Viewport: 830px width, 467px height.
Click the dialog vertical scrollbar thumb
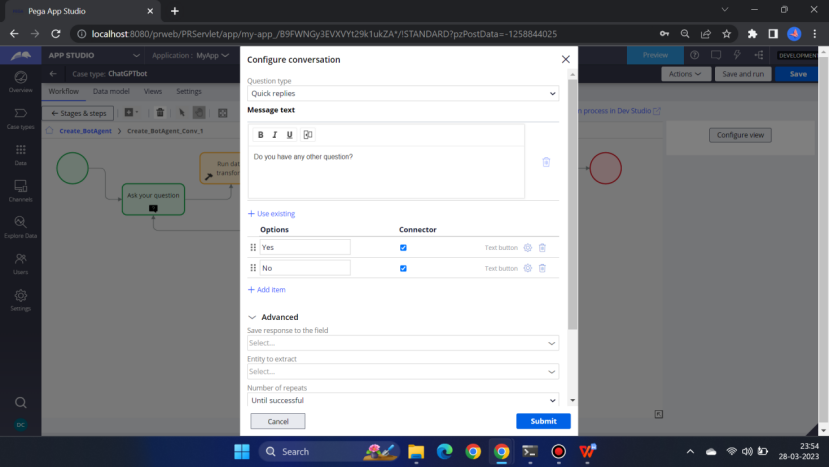572,204
